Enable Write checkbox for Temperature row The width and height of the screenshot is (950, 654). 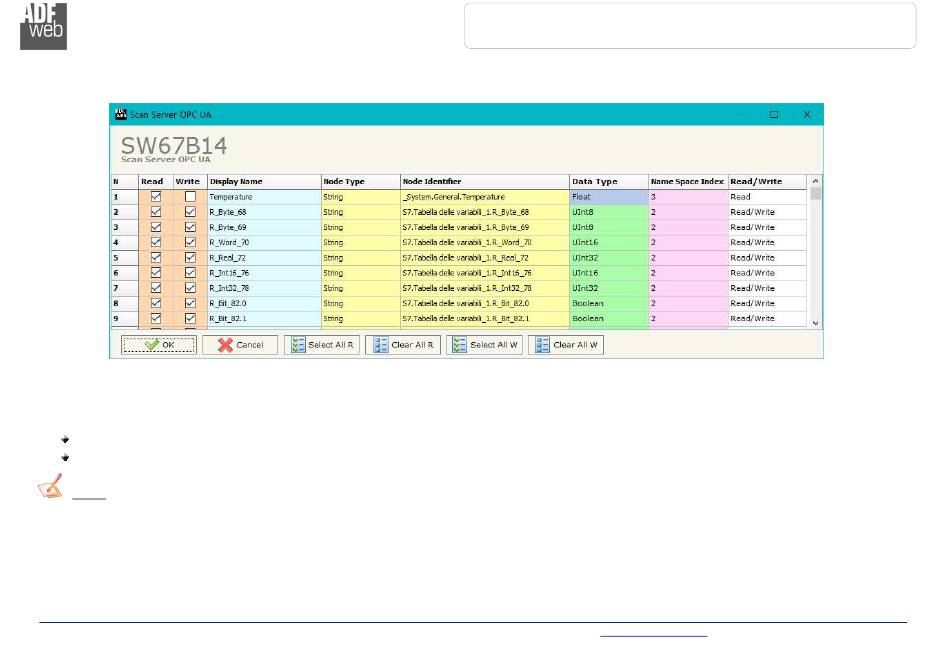pyautogui.click(x=190, y=196)
